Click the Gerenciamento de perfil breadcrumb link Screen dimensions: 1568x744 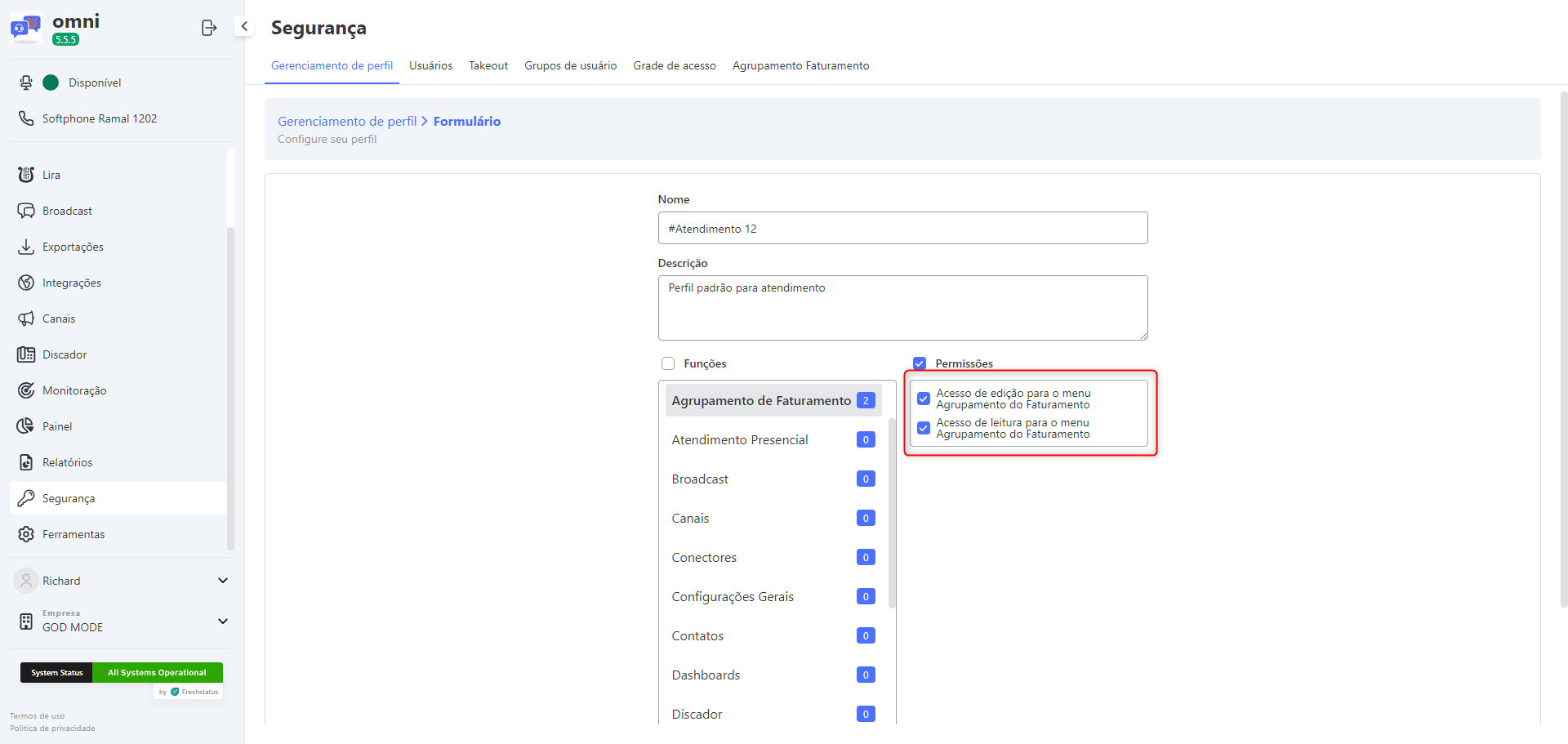tap(347, 121)
